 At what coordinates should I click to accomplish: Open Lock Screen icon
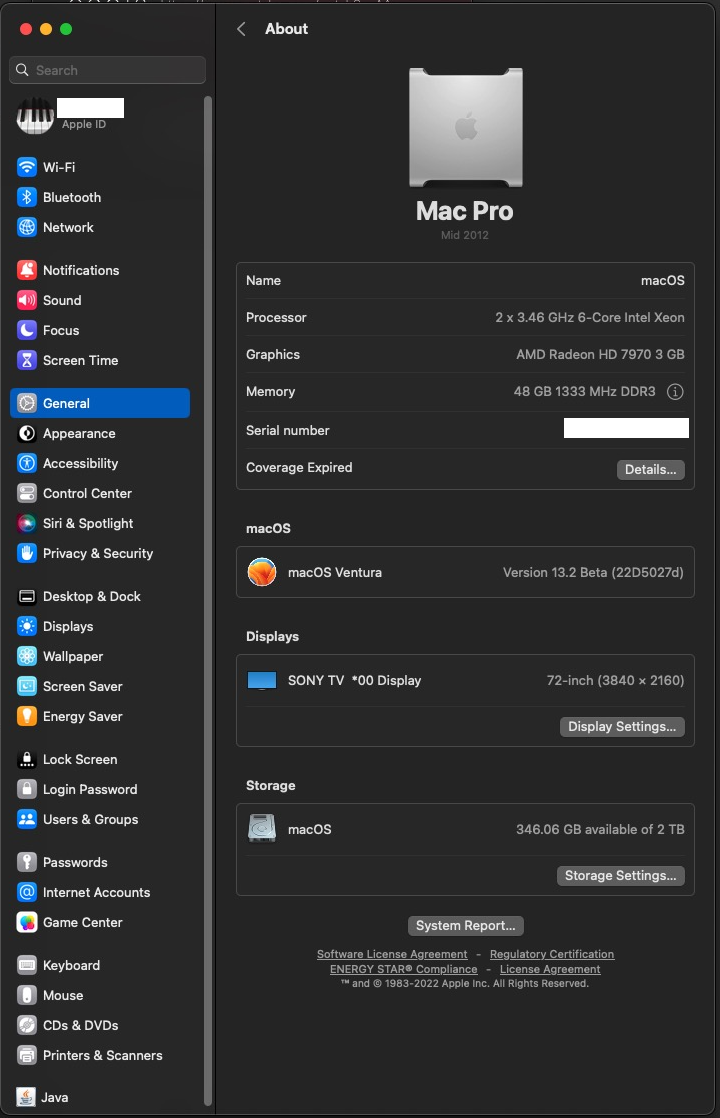tap(26, 759)
